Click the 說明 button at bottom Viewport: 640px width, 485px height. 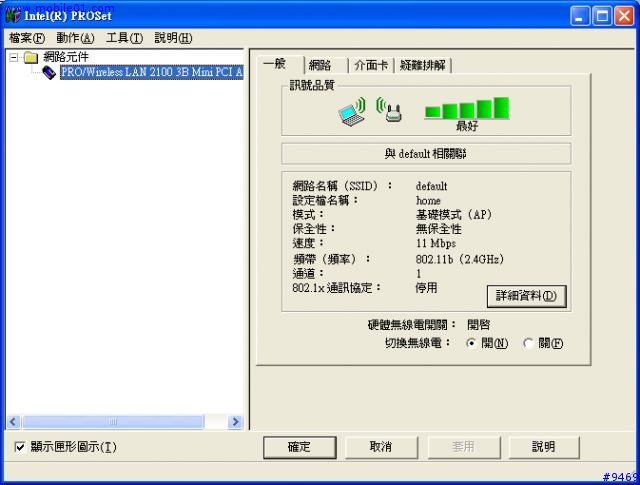(x=544, y=447)
